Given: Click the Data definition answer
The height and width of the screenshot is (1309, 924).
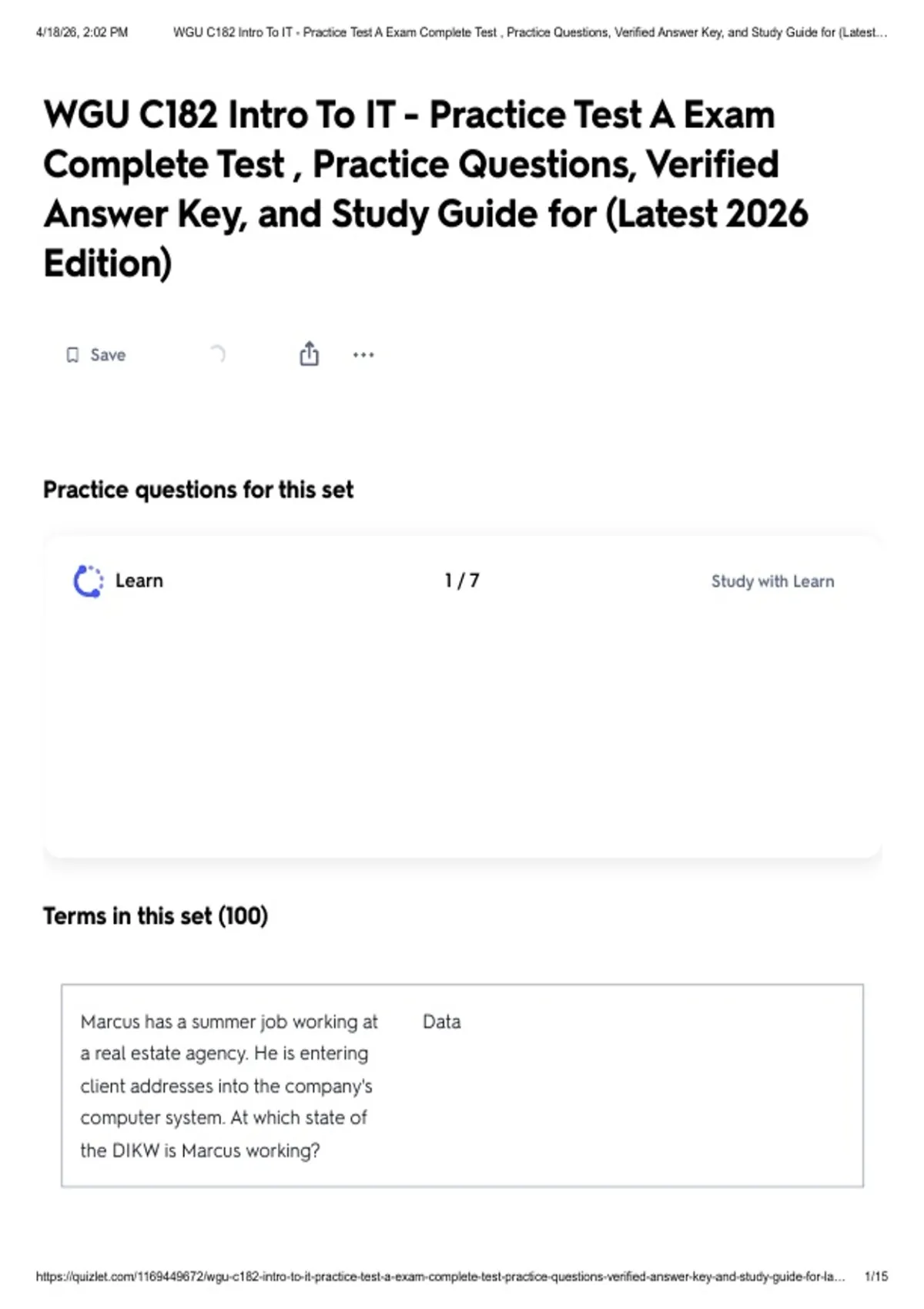Looking at the screenshot, I should pos(442,1022).
